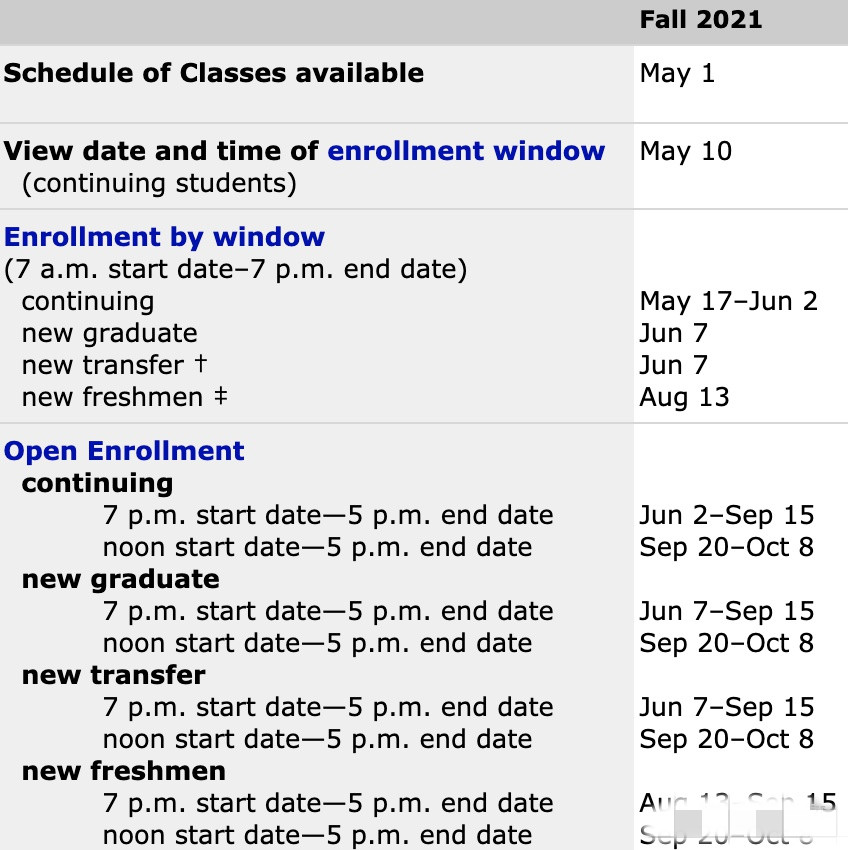
Task: Select the May 10 date cell
Action: click(686, 151)
